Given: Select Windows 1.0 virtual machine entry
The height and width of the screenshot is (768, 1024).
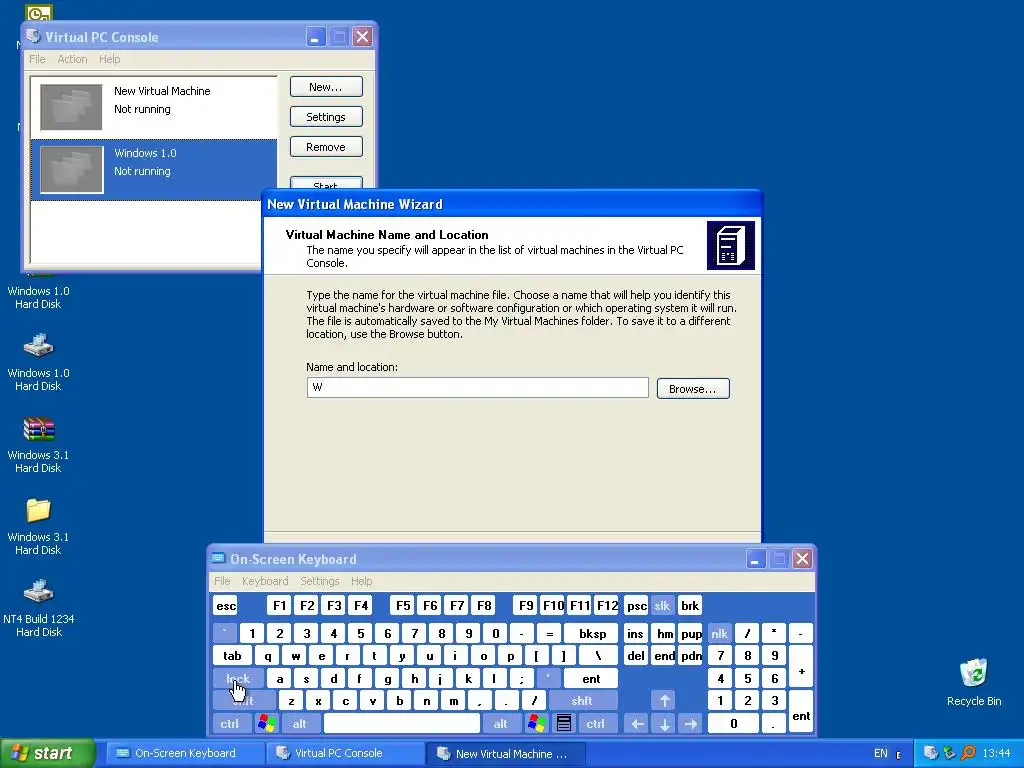Looking at the screenshot, I should 154,169.
